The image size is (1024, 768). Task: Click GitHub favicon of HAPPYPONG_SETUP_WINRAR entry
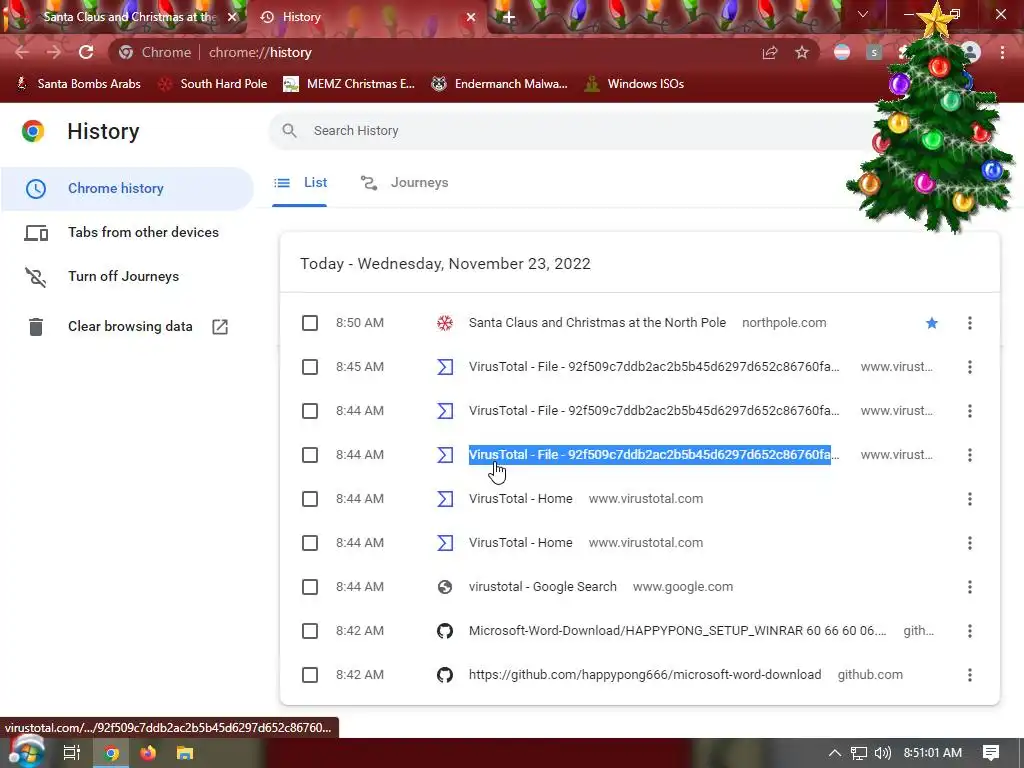[x=445, y=631]
